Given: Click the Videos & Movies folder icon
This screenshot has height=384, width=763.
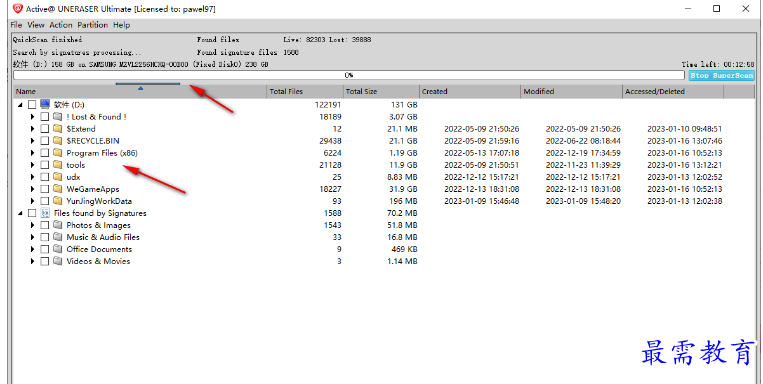Looking at the screenshot, I should pyautogui.click(x=58, y=261).
